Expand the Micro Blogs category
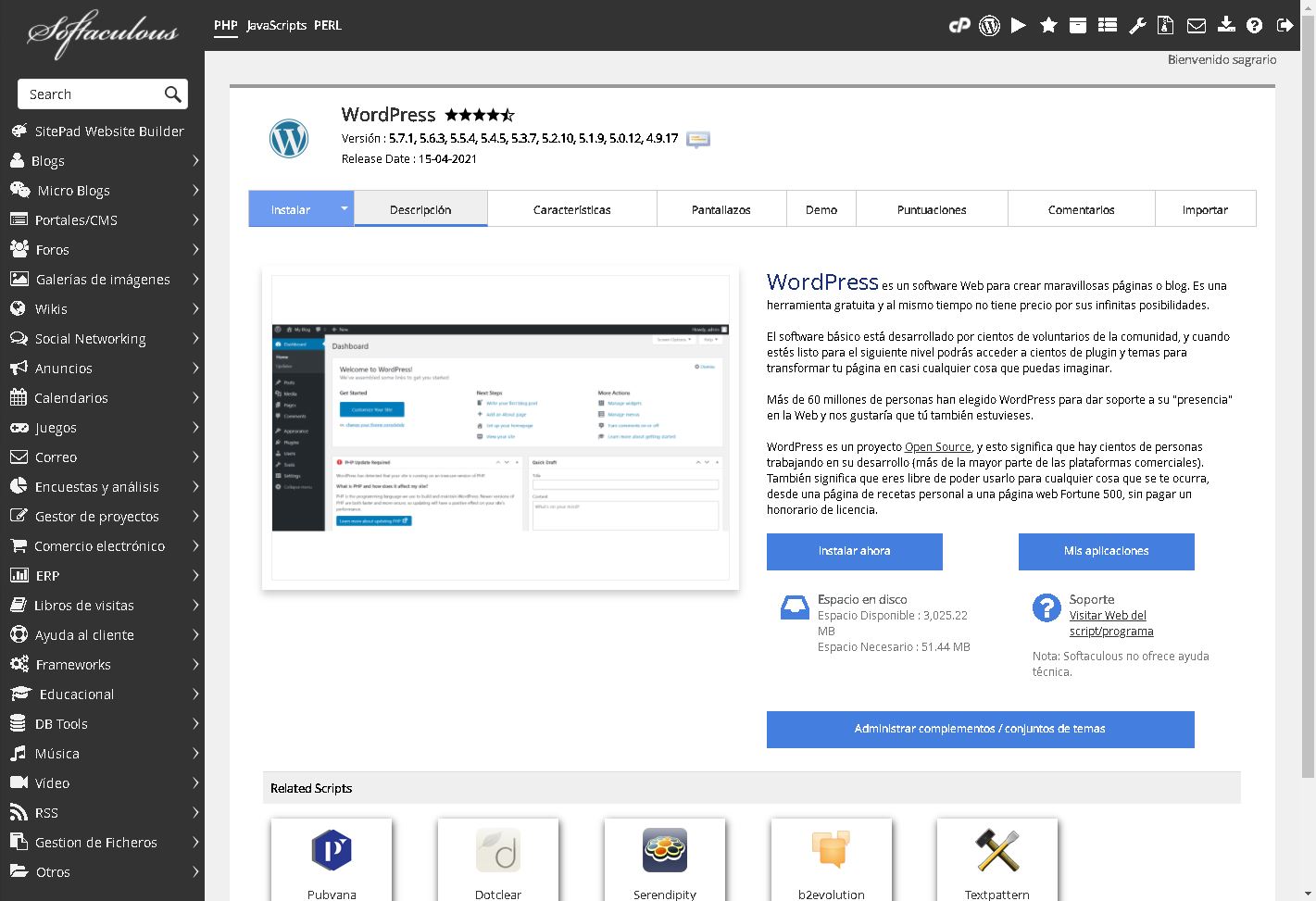Image resolution: width=1316 pixels, height=901 pixels. pyautogui.click(x=102, y=191)
